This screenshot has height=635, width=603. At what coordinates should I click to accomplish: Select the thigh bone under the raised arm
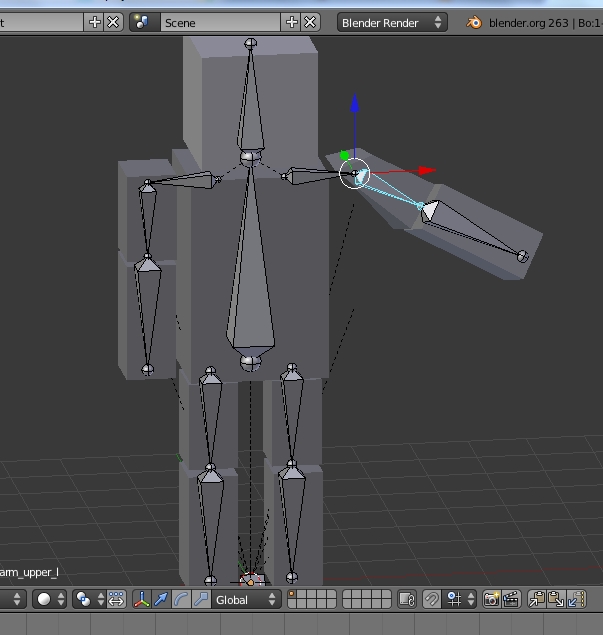click(x=292, y=405)
